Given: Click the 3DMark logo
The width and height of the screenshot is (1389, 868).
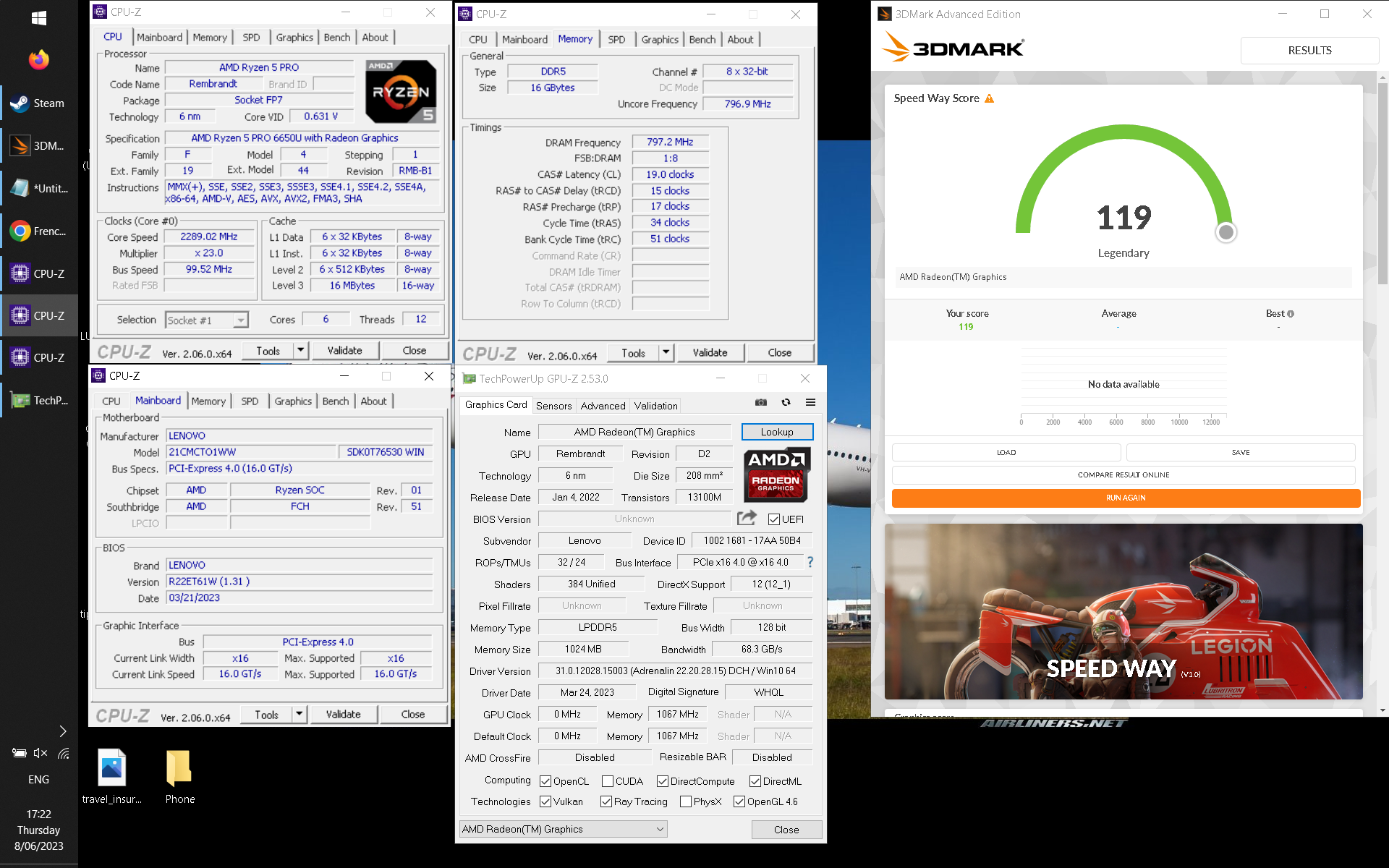Looking at the screenshot, I should click(953, 48).
